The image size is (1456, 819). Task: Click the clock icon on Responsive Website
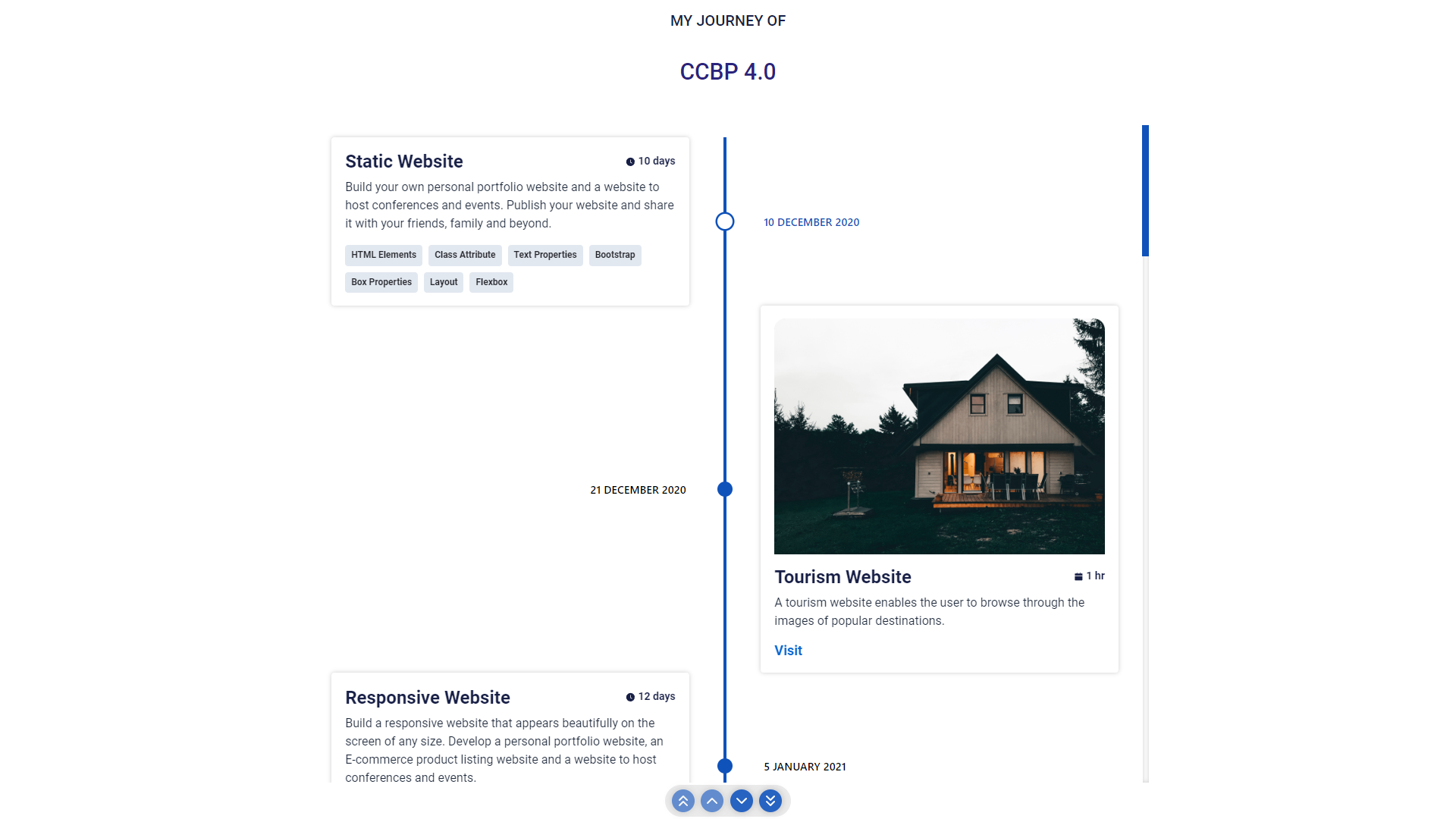coord(629,697)
